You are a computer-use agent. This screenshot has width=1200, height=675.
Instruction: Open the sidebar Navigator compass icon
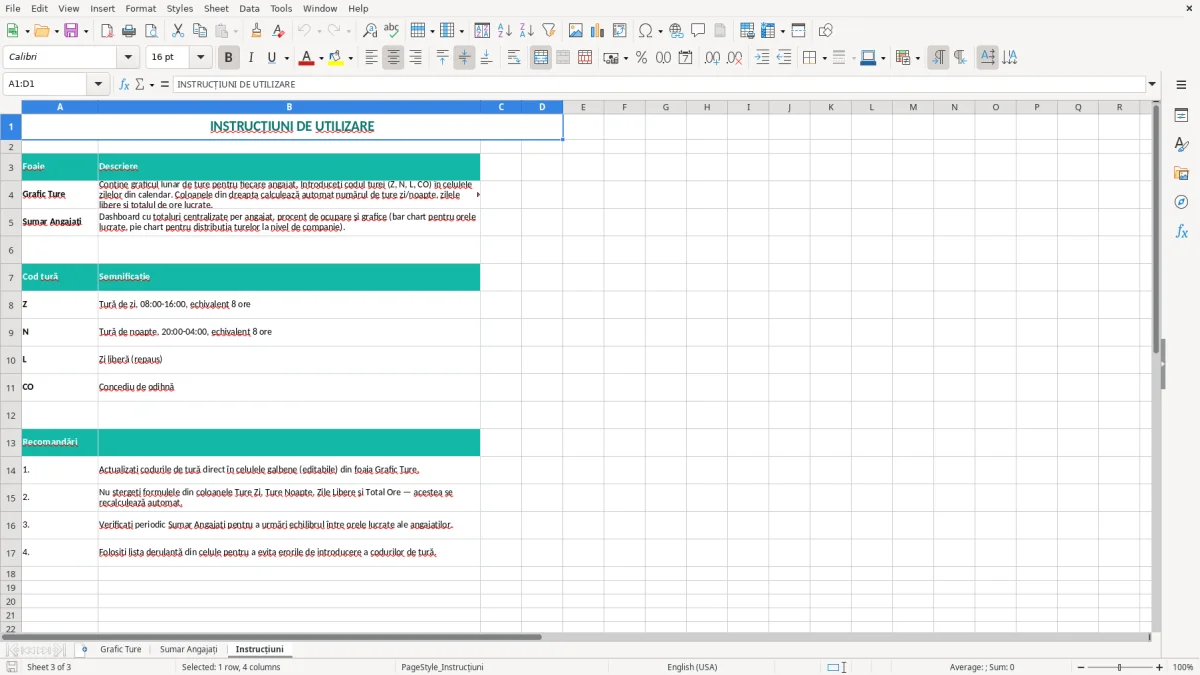[x=1181, y=203]
